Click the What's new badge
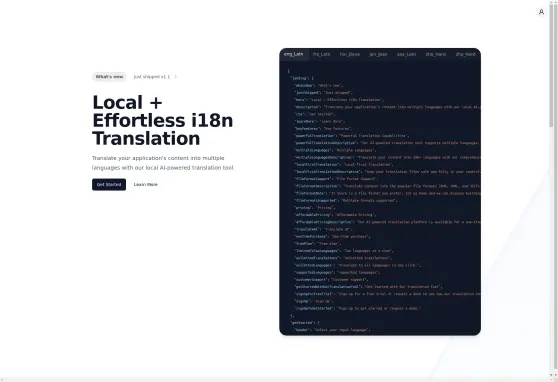The width and height of the screenshot is (558, 382). [109, 77]
